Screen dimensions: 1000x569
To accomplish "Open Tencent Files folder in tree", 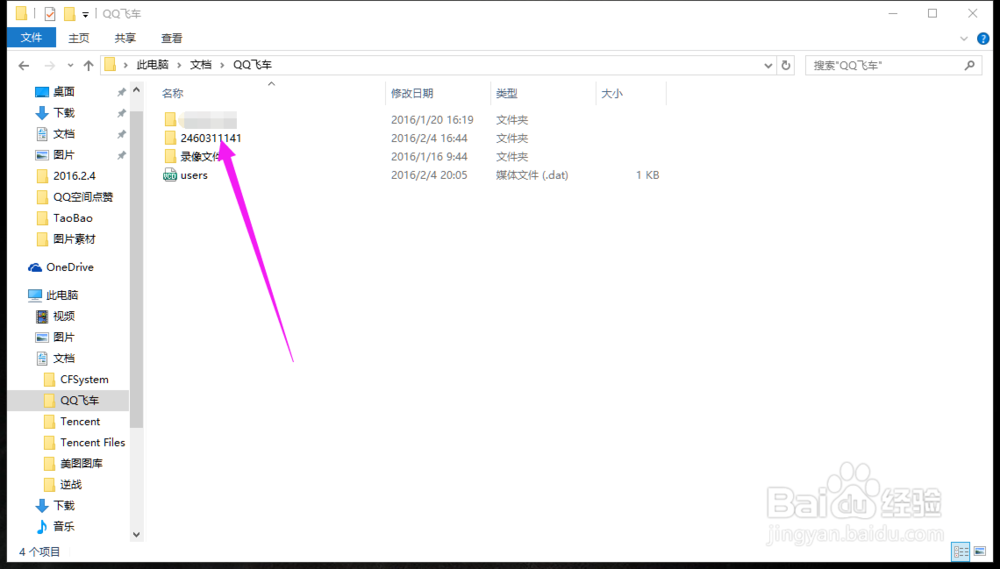I will click(92, 443).
